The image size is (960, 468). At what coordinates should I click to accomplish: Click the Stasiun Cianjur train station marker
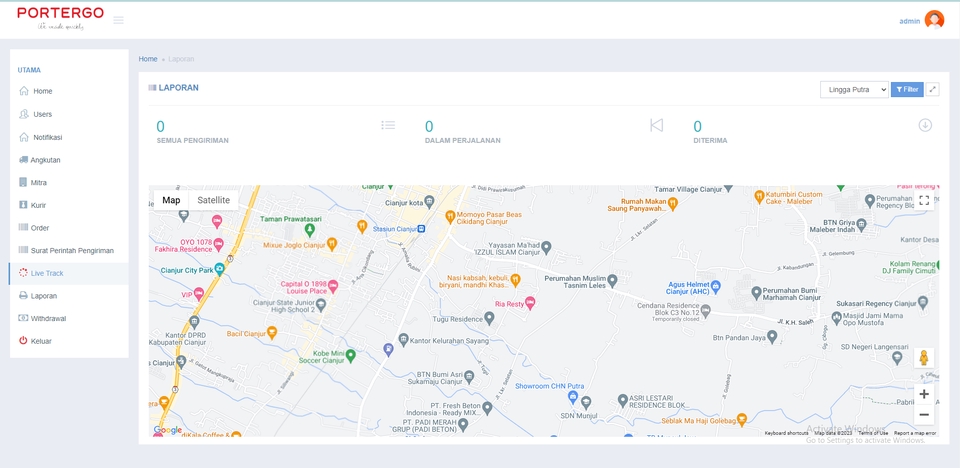[x=421, y=229]
